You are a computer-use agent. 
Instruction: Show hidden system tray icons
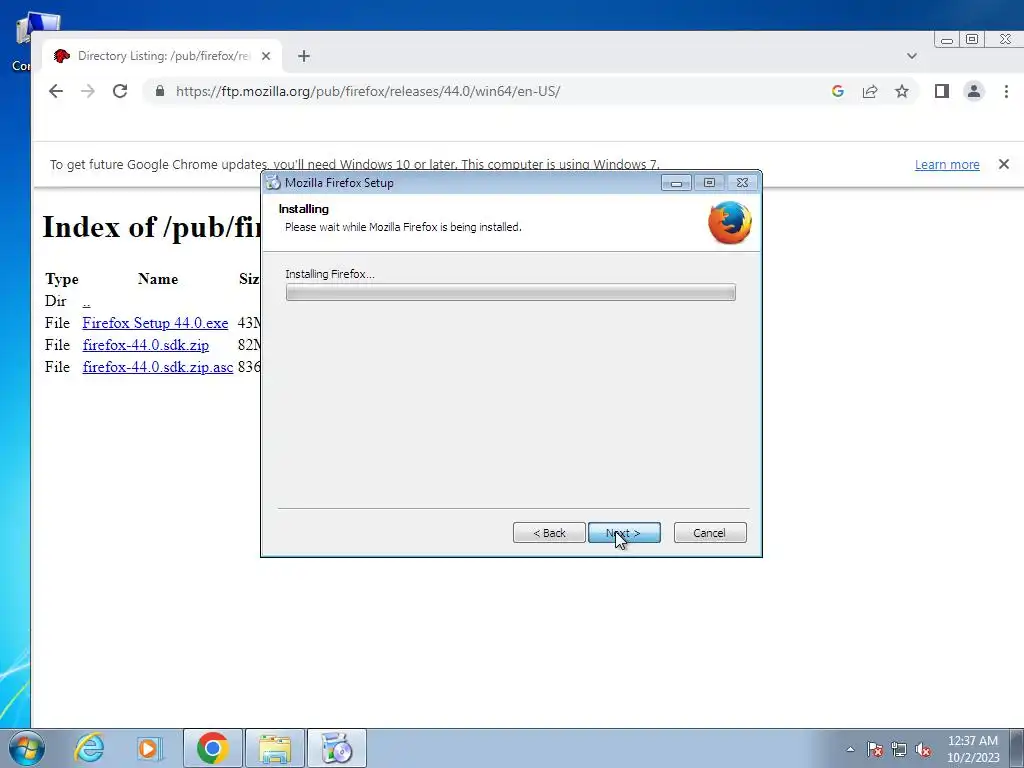click(850, 750)
